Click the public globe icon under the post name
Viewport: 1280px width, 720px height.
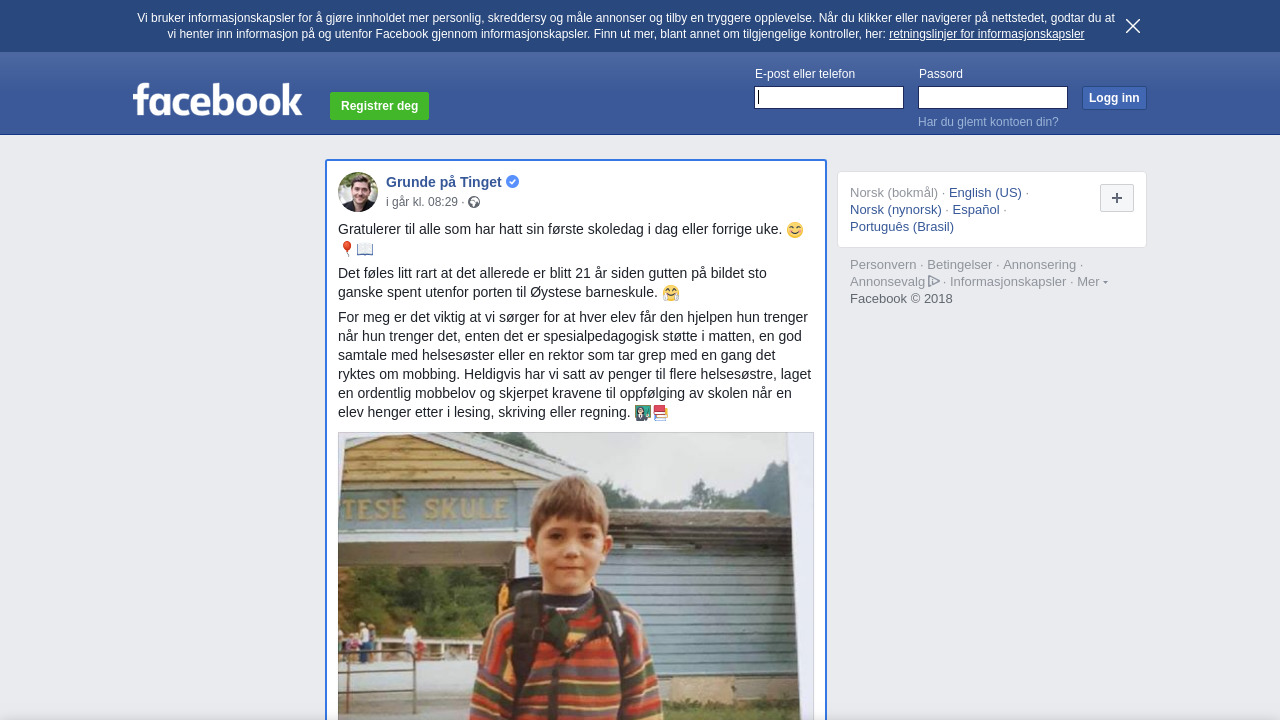click(x=474, y=202)
